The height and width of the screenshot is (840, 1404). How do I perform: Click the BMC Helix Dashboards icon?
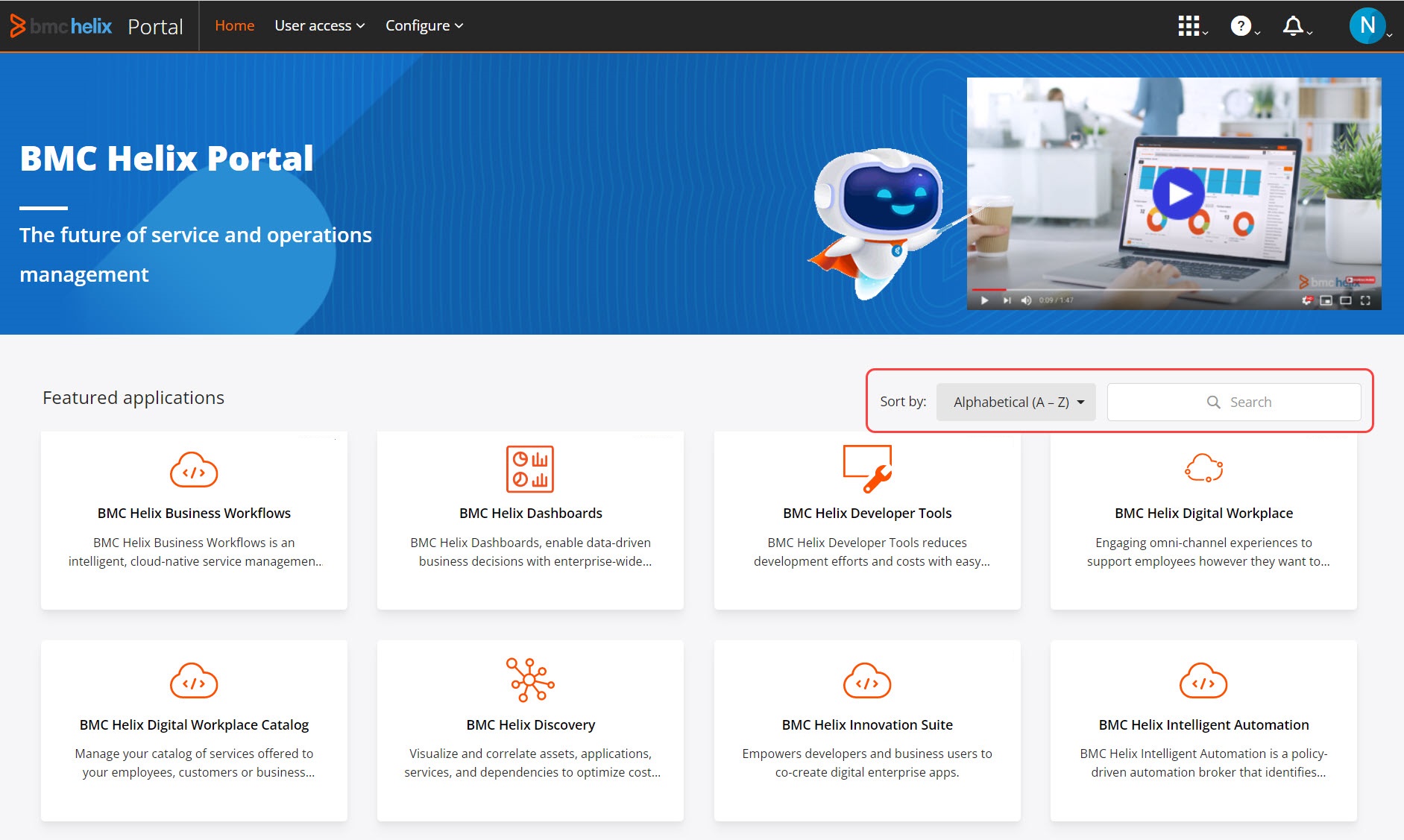(x=530, y=469)
